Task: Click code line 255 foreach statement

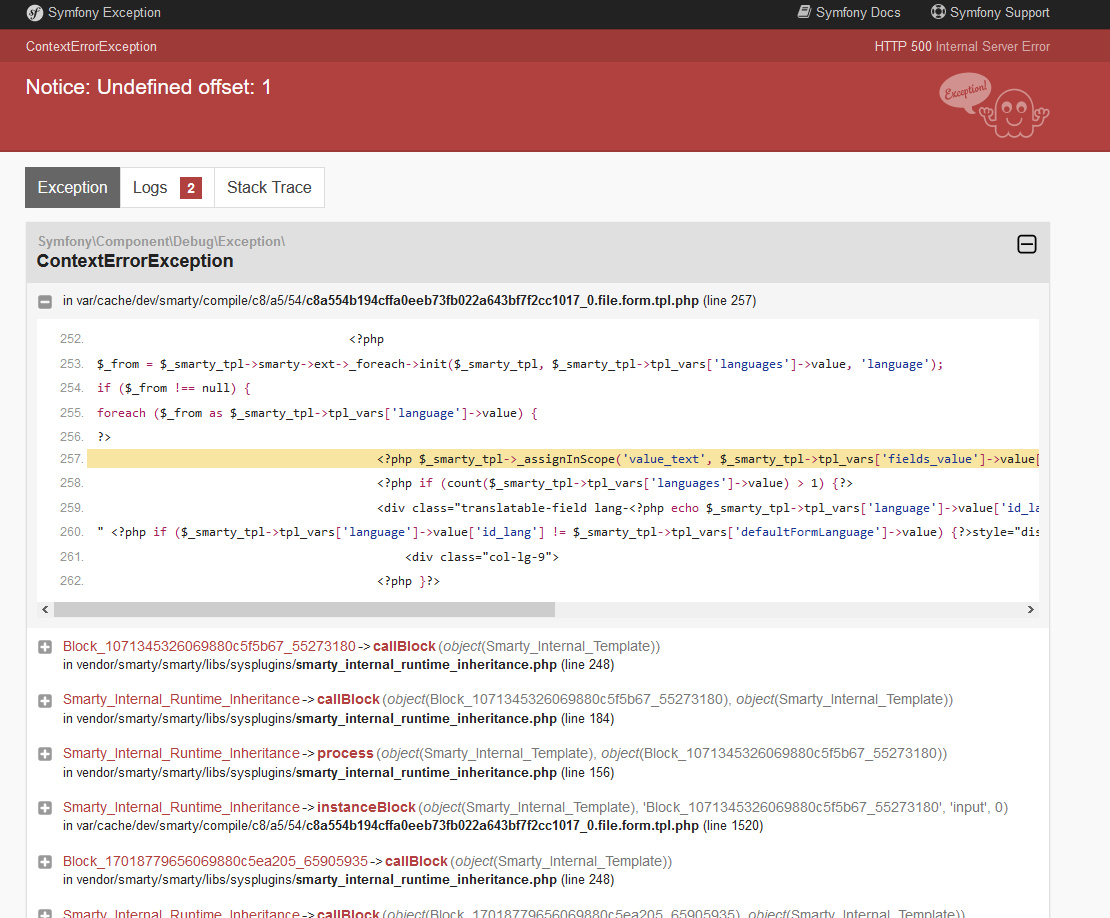Action: [x=317, y=413]
